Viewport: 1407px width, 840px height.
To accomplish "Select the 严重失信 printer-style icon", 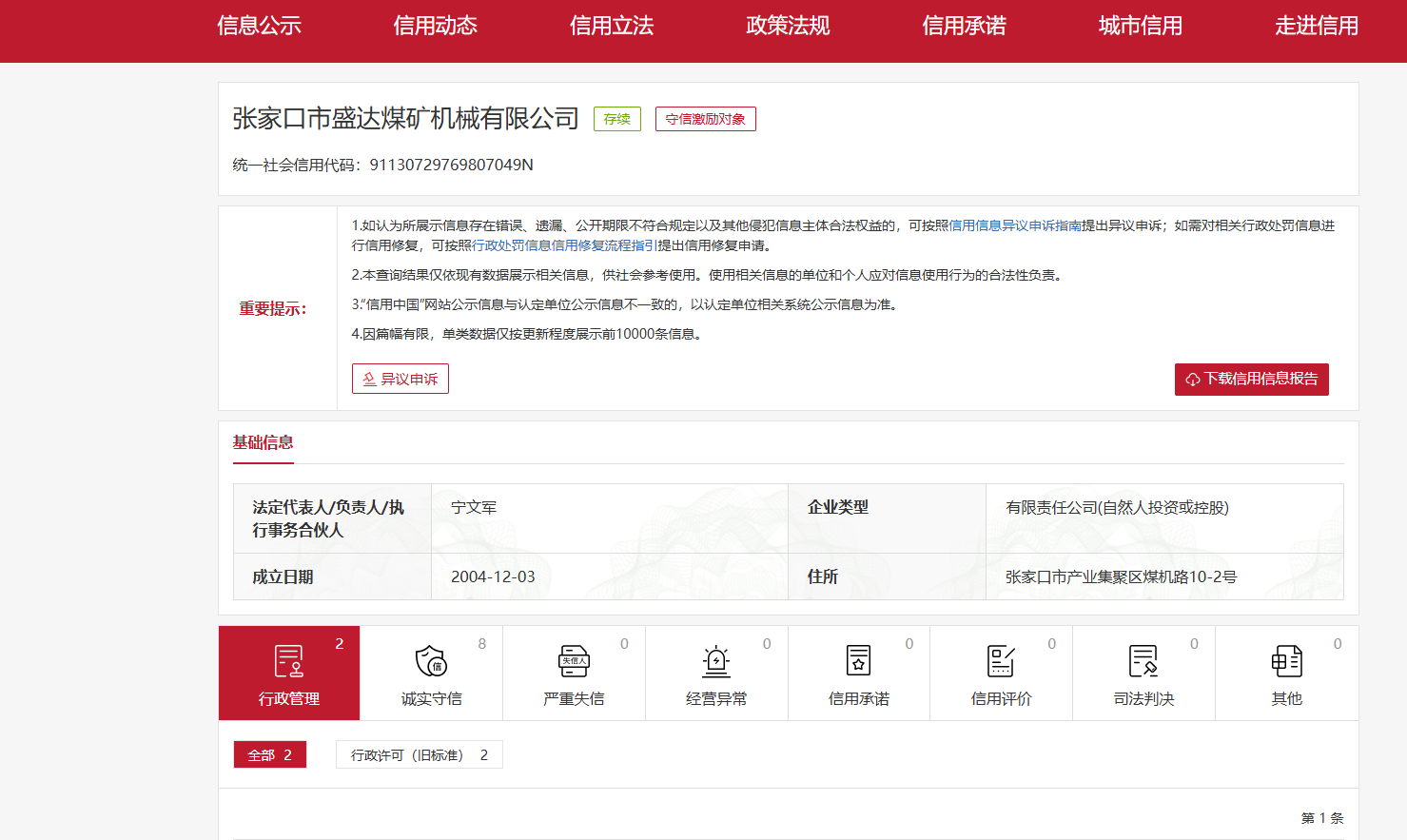I will tap(574, 661).
